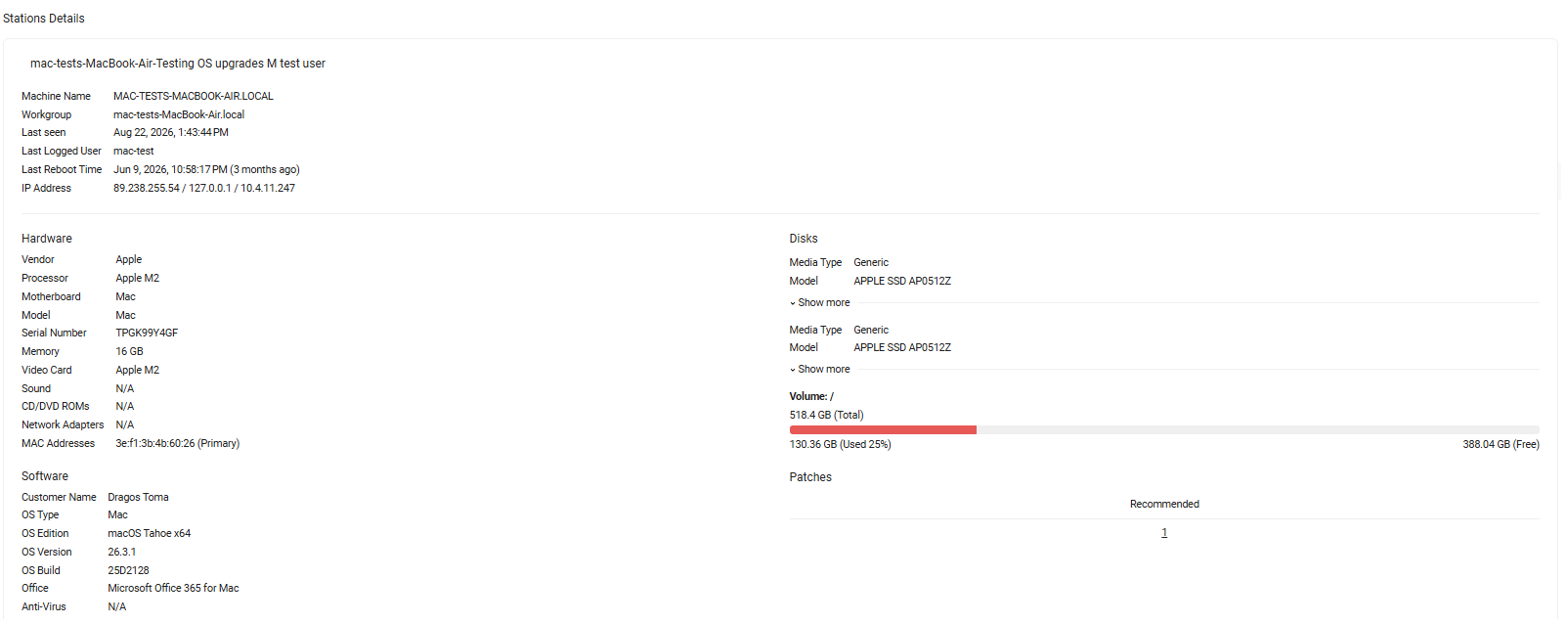Click the Disks section heading

pyautogui.click(x=804, y=239)
